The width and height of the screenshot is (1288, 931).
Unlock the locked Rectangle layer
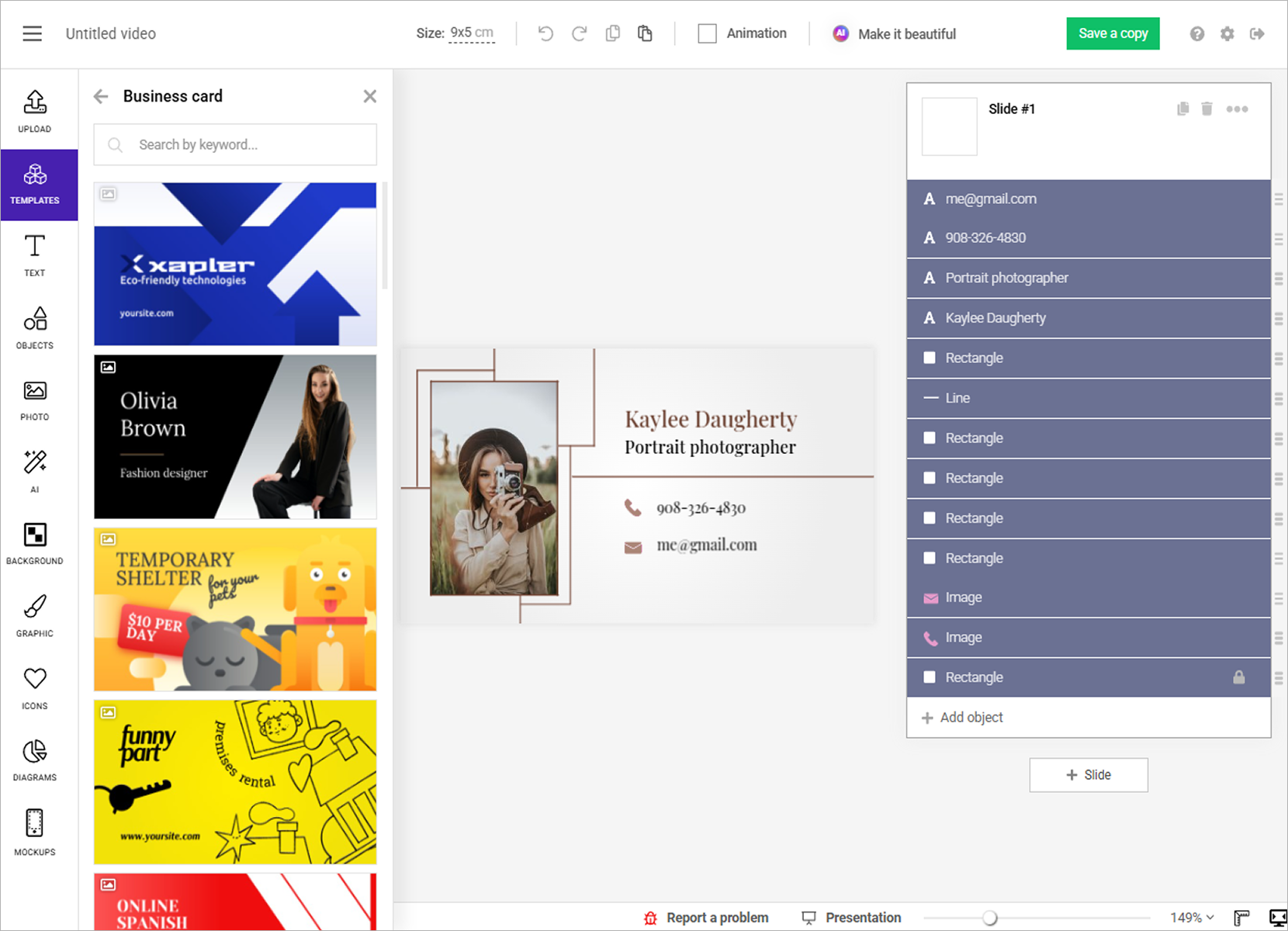[1239, 677]
